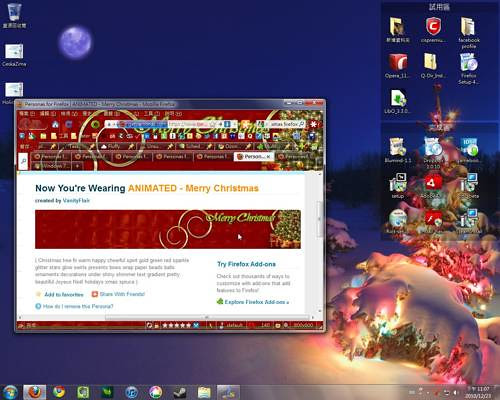
Task: Open the Windows Start menu
Action: coord(10,392)
